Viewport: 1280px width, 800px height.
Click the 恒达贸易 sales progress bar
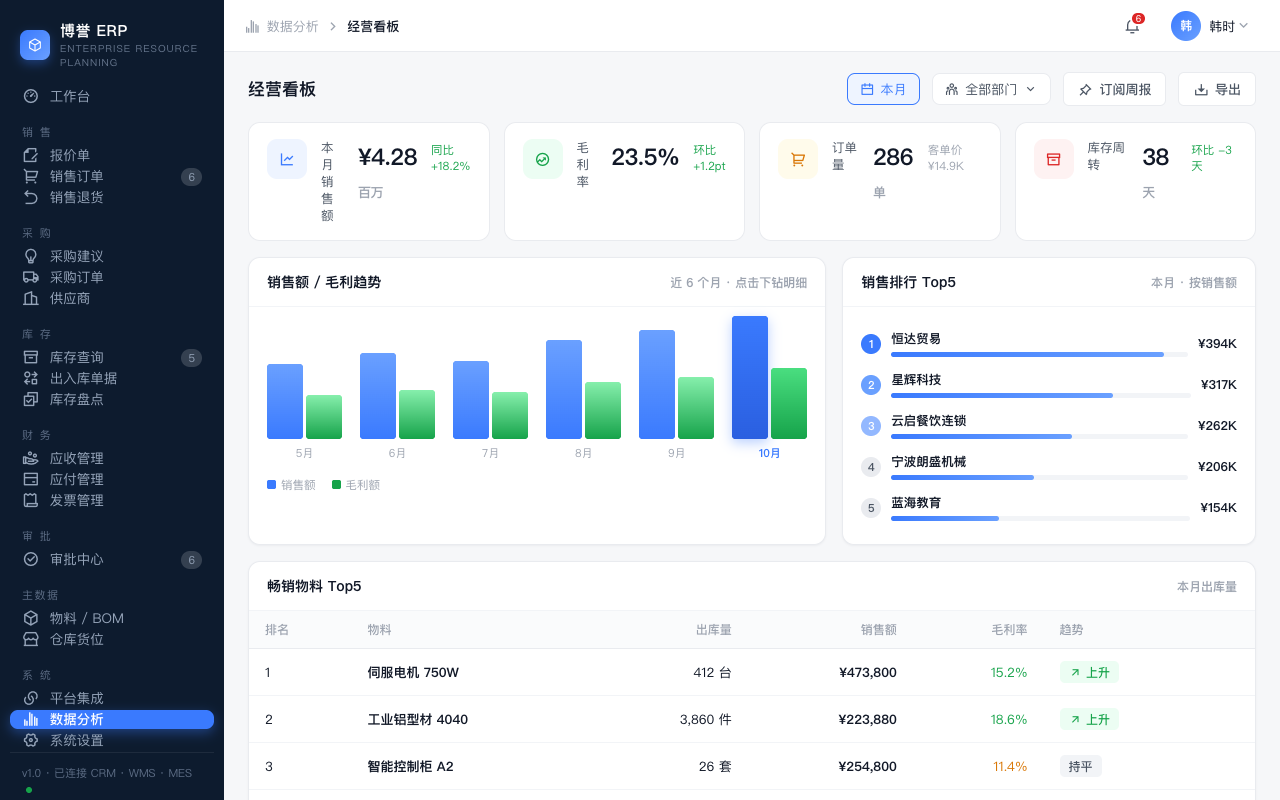[x=1040, y=354]
